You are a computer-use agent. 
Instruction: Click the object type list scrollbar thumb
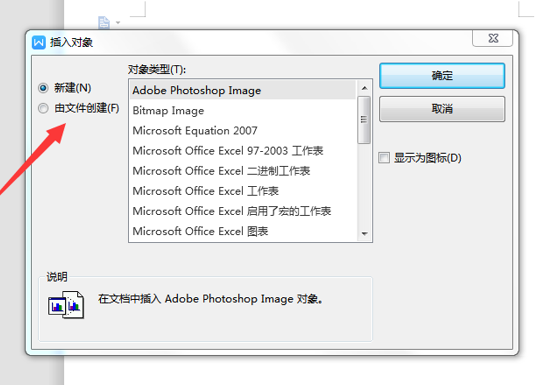(x=364, y=120)
